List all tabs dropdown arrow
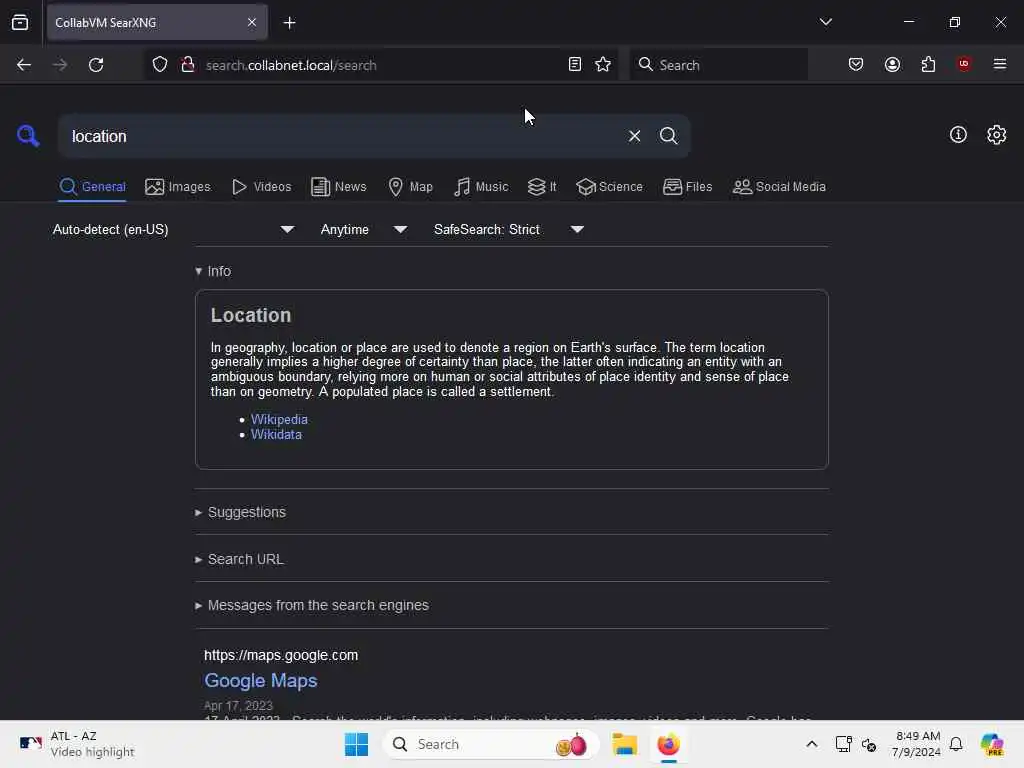1024x768 pixels. click(825, 22)
